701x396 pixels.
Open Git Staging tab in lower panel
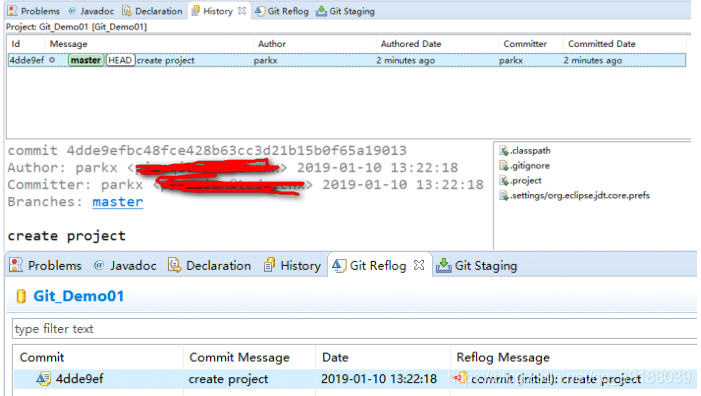click(x=477, y=265)
